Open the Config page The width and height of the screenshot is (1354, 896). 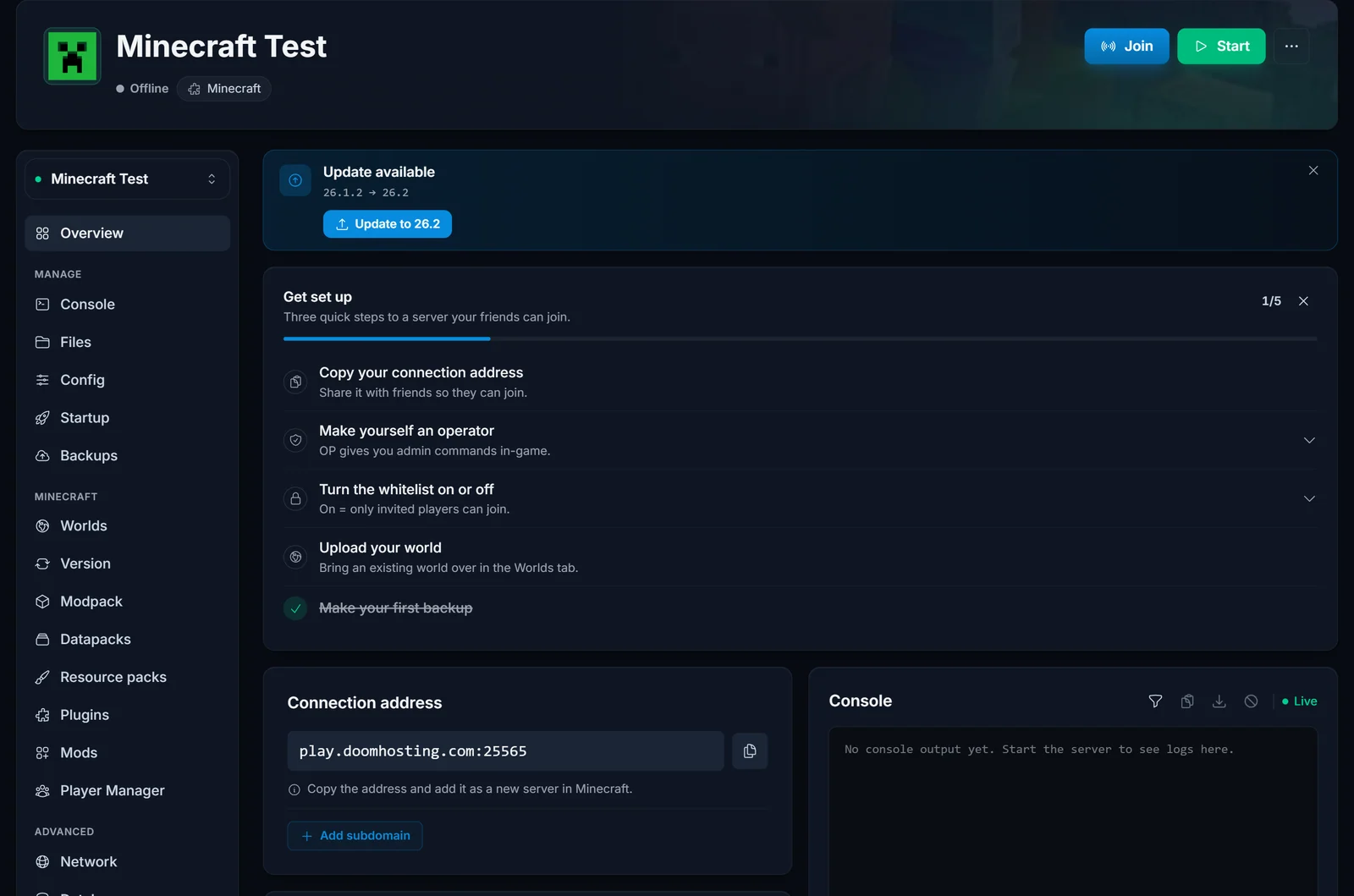[x=127, y=381]
